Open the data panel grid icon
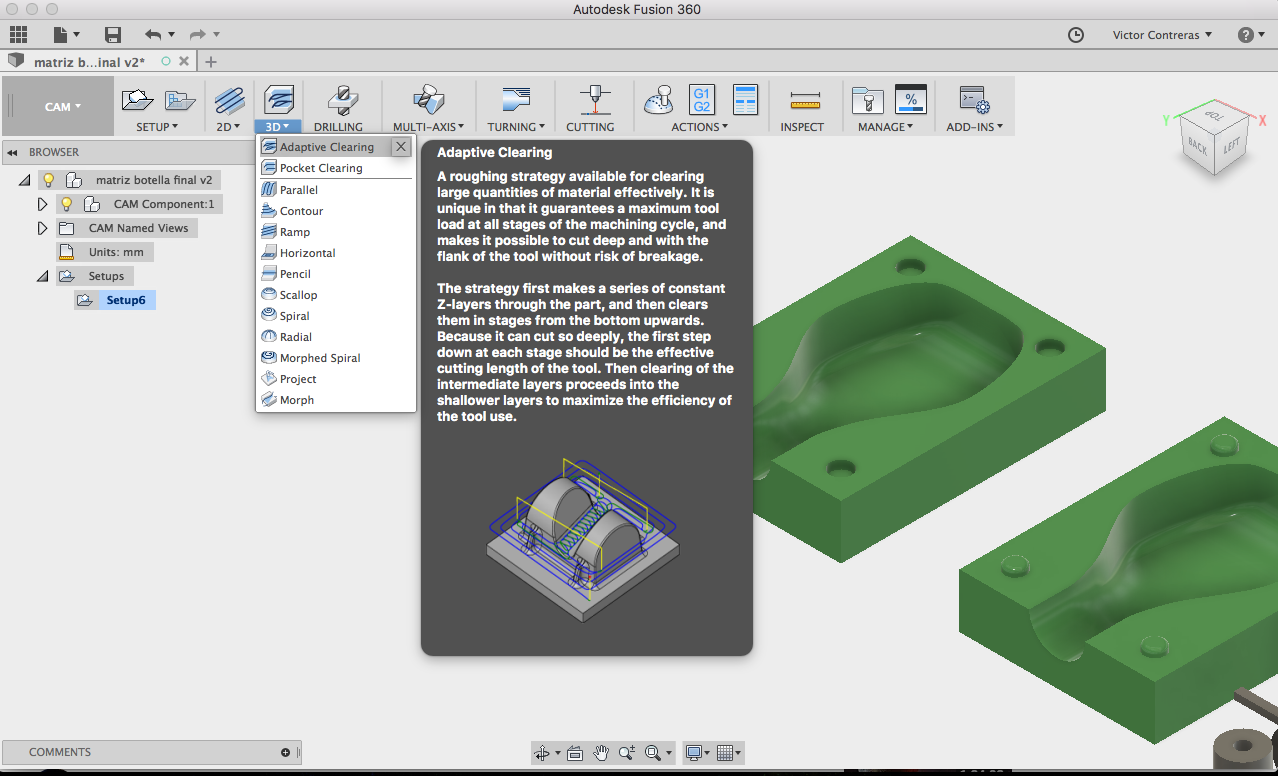 coord(18,35)
